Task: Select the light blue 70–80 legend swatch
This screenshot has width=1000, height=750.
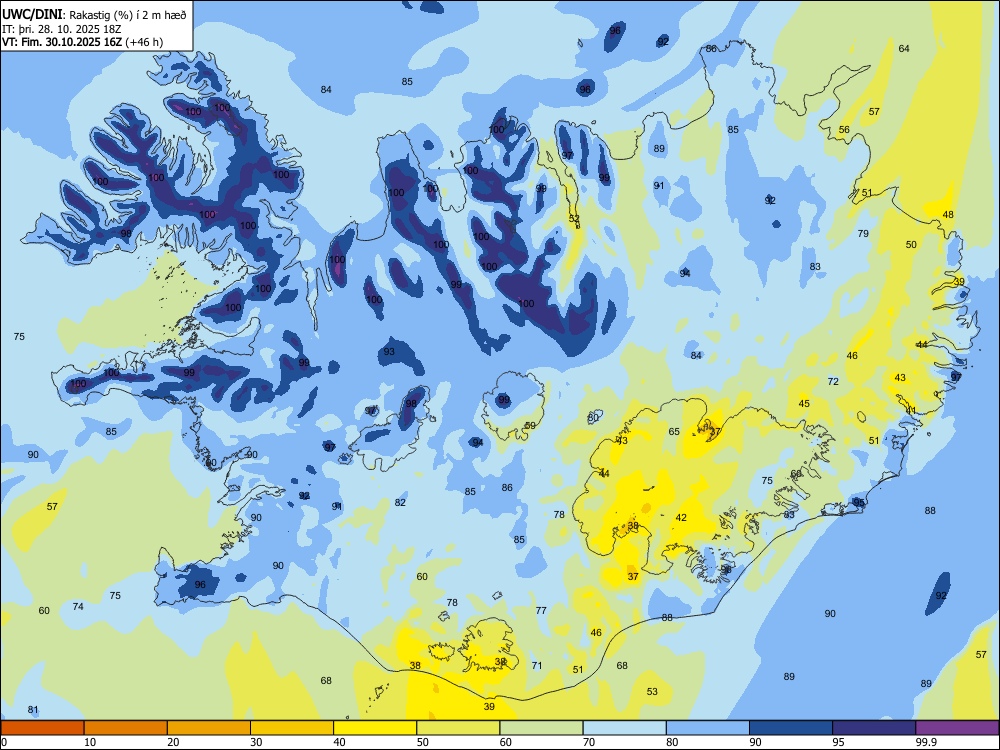Action: (x=624, y=728)
